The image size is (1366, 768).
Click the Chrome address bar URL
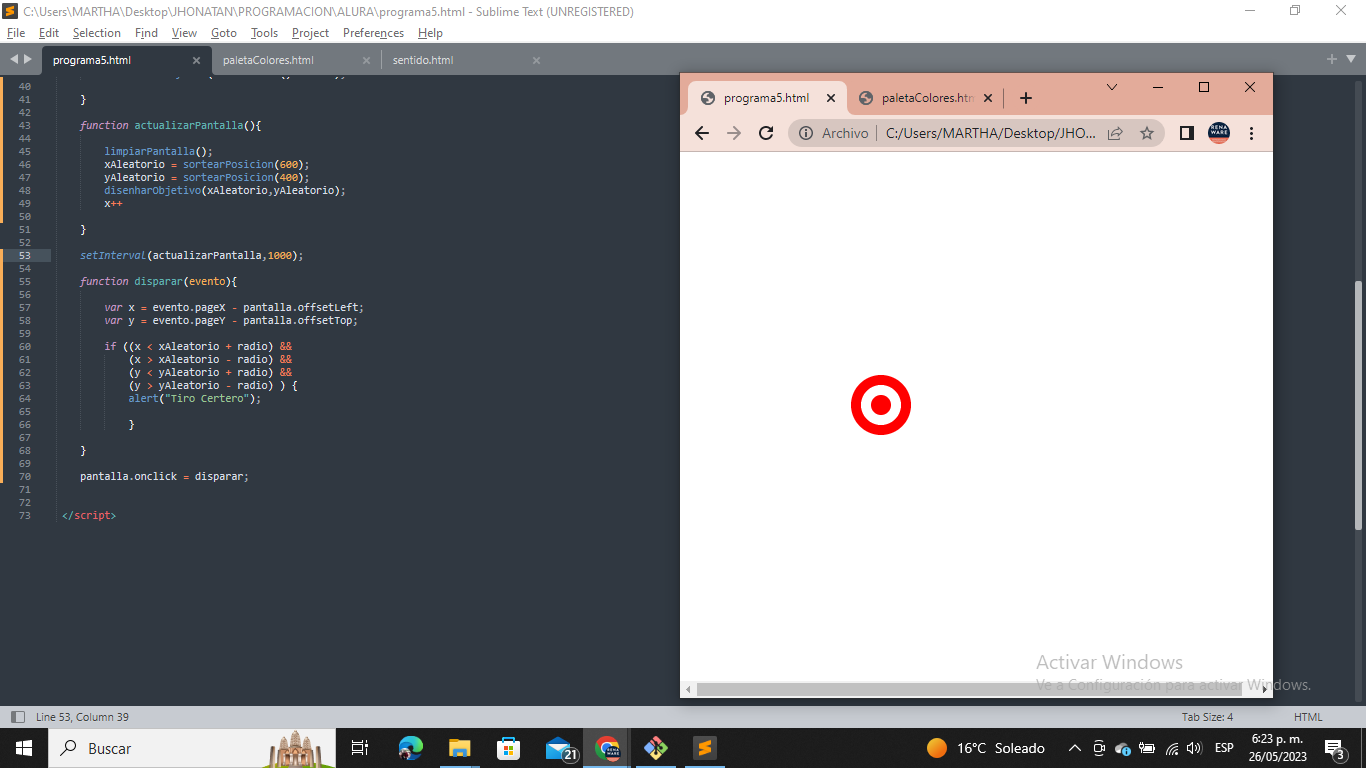coord(991,133)
